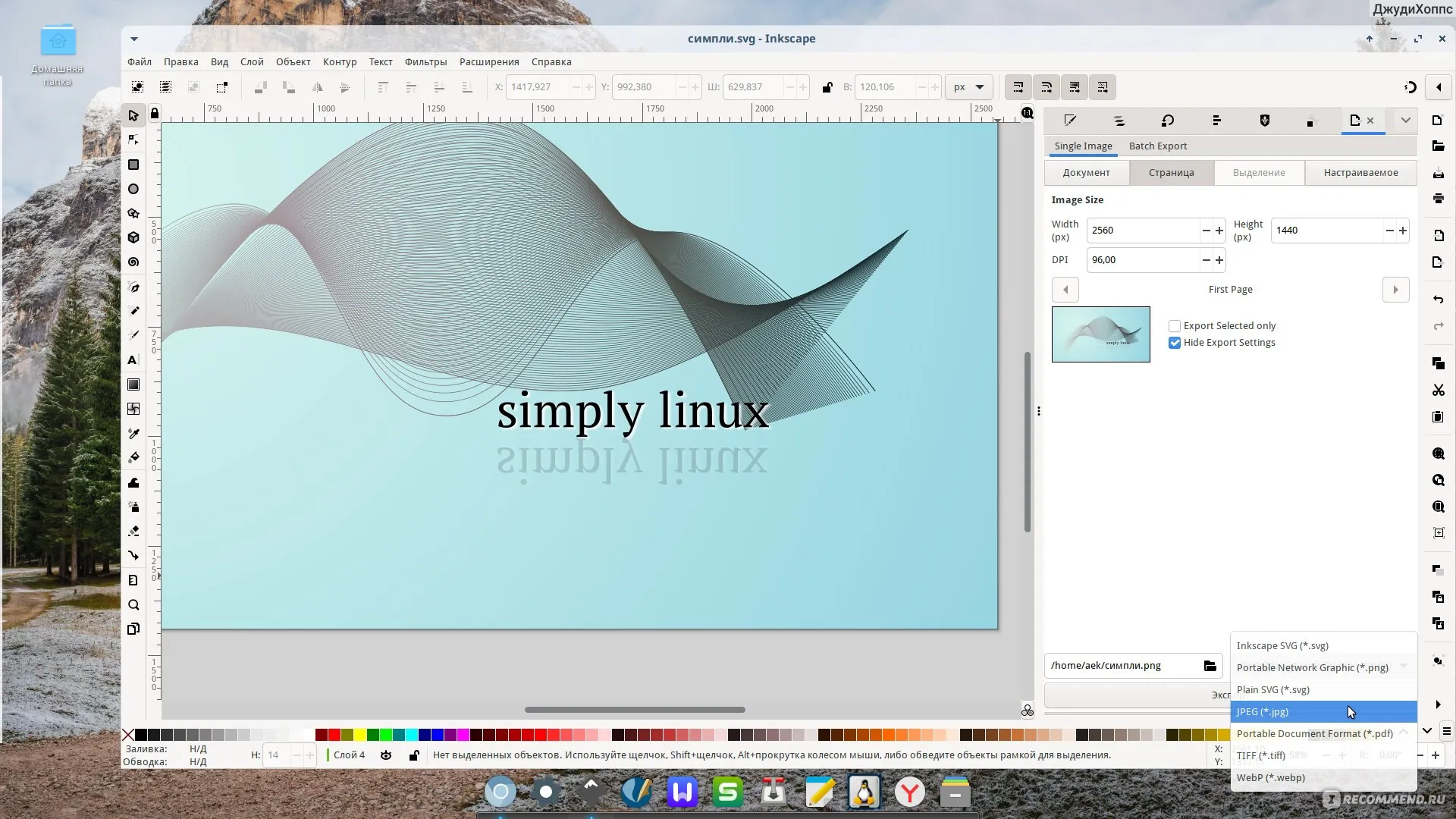Image resolution: width=1456 pixels, height=819 pixels.
Task: Toggle scale stroke width with object
Action: pos(1018,87)
